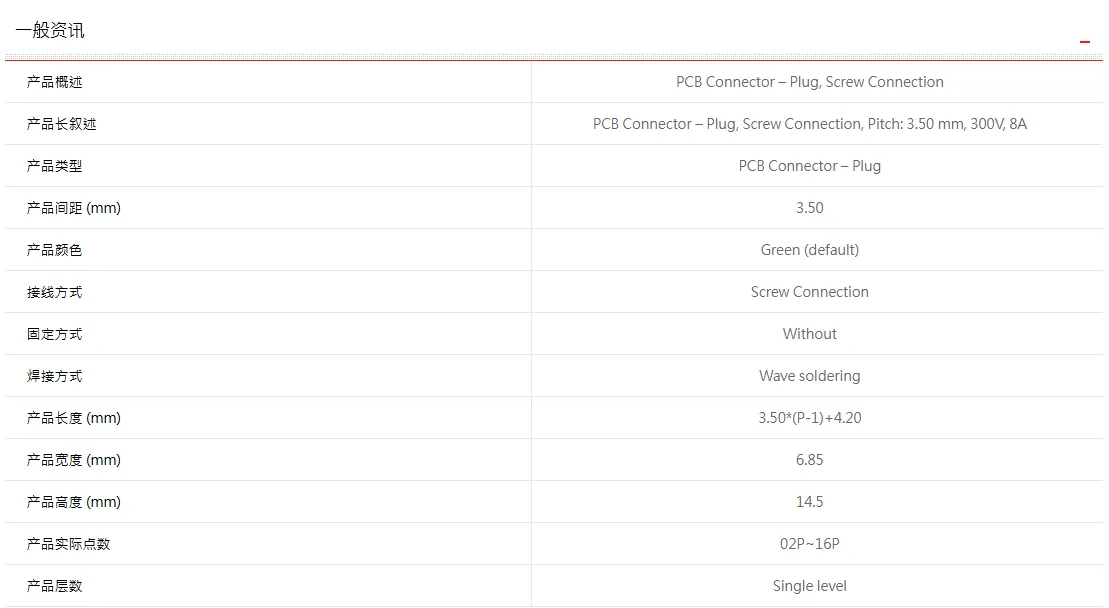This screenshot has height=608, width=1109.
Task: Collapse the 一般资讯 section with red minus icon
Action: 1084,42
